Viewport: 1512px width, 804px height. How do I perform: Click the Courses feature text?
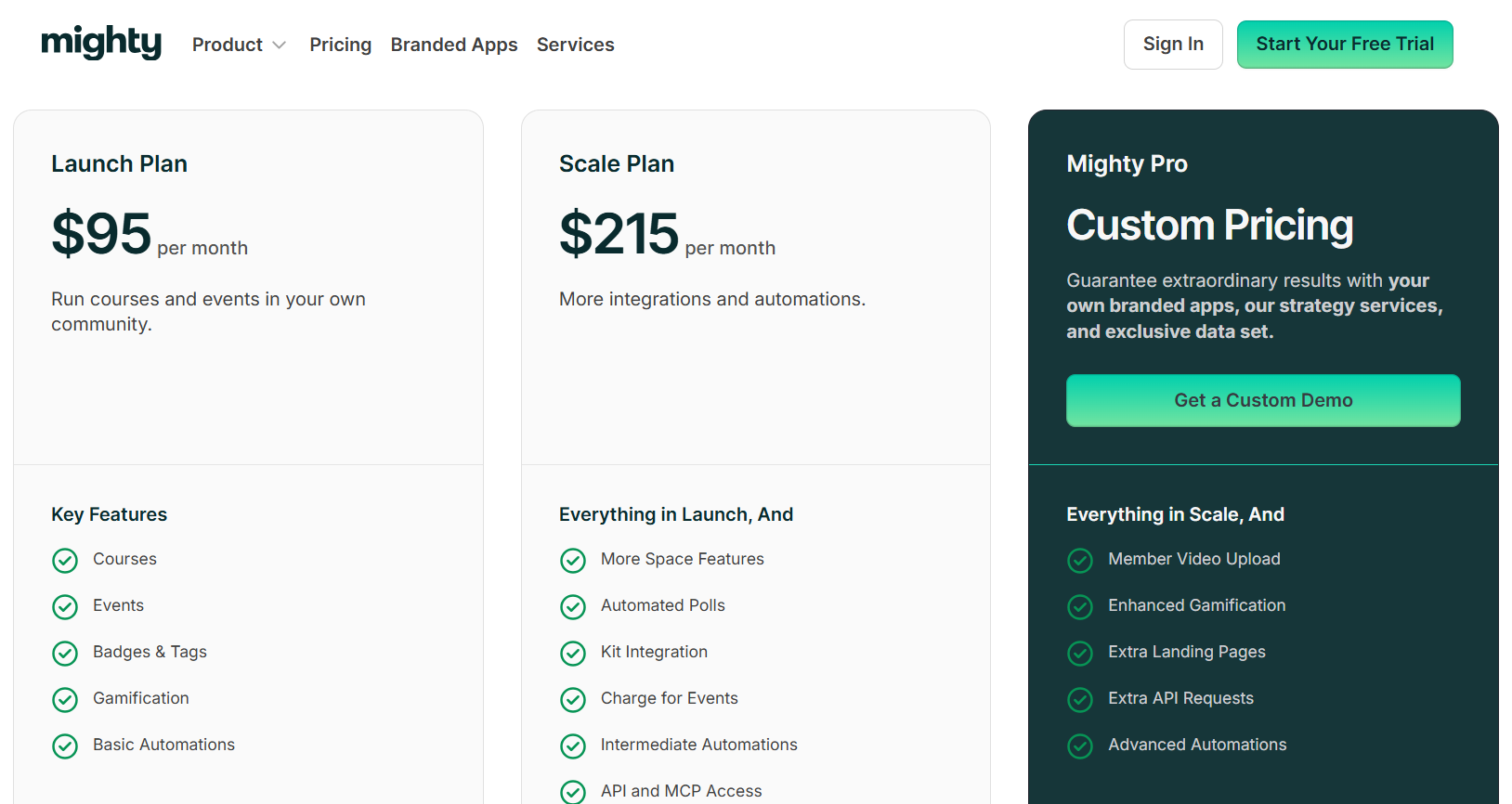pos(124,559)
